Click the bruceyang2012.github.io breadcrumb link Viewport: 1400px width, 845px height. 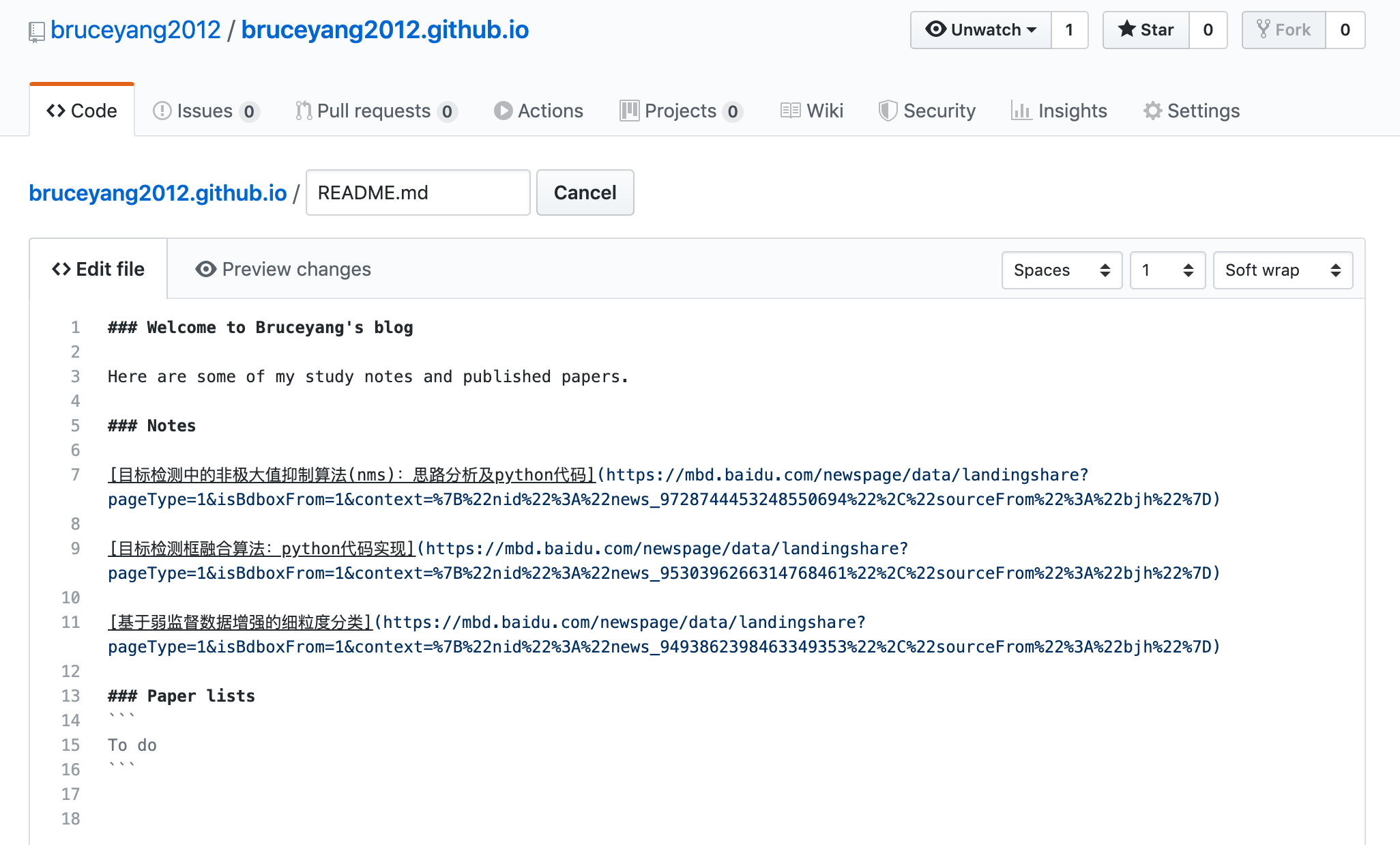point(158,193)
